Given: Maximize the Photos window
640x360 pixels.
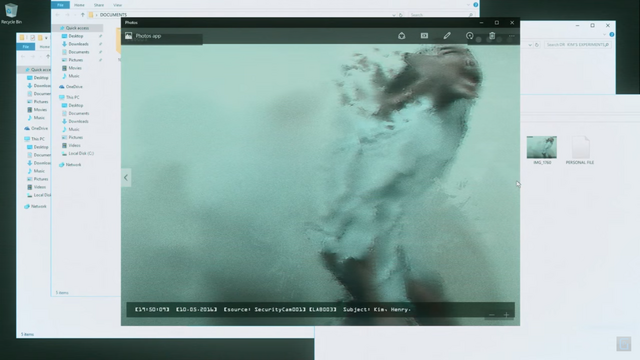Looking at the screenshot, I should click(x=497, y=22).
